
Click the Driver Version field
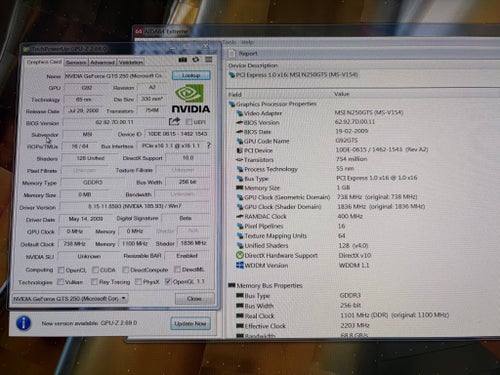coord(135,207)
